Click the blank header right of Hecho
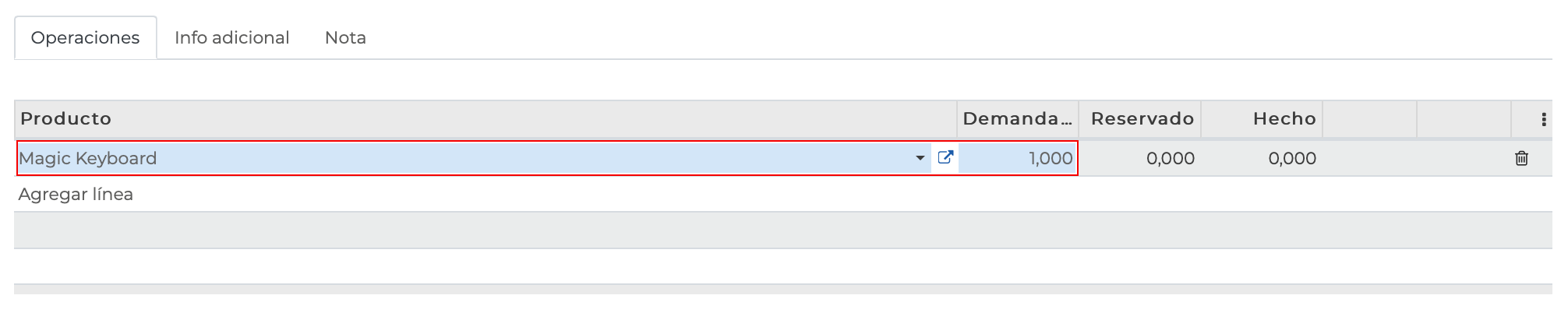 (1369, 118)
